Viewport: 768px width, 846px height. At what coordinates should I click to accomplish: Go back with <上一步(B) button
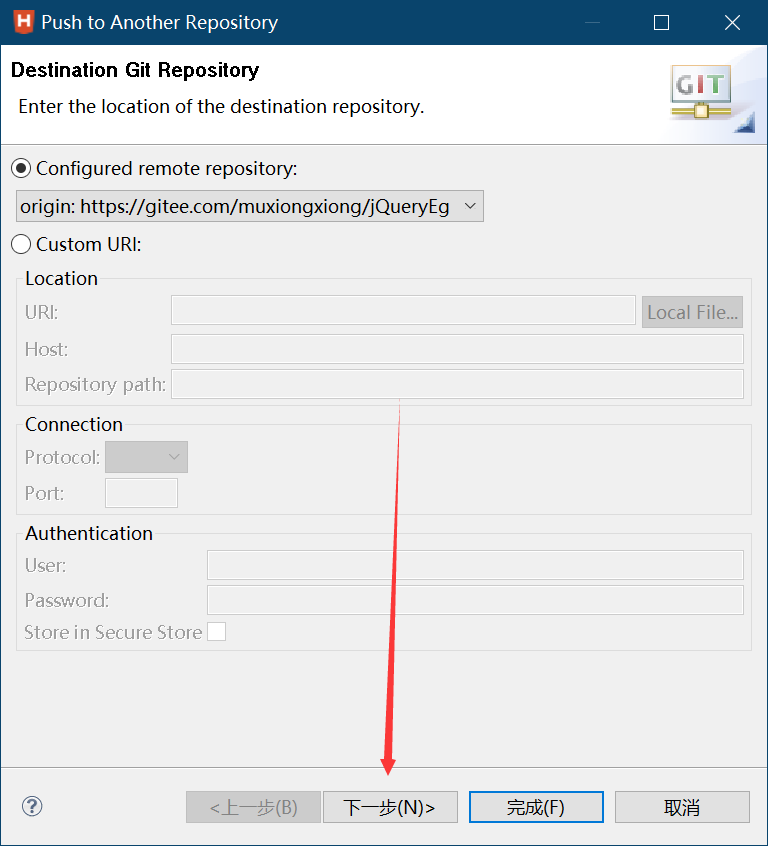tap(254, 807)
